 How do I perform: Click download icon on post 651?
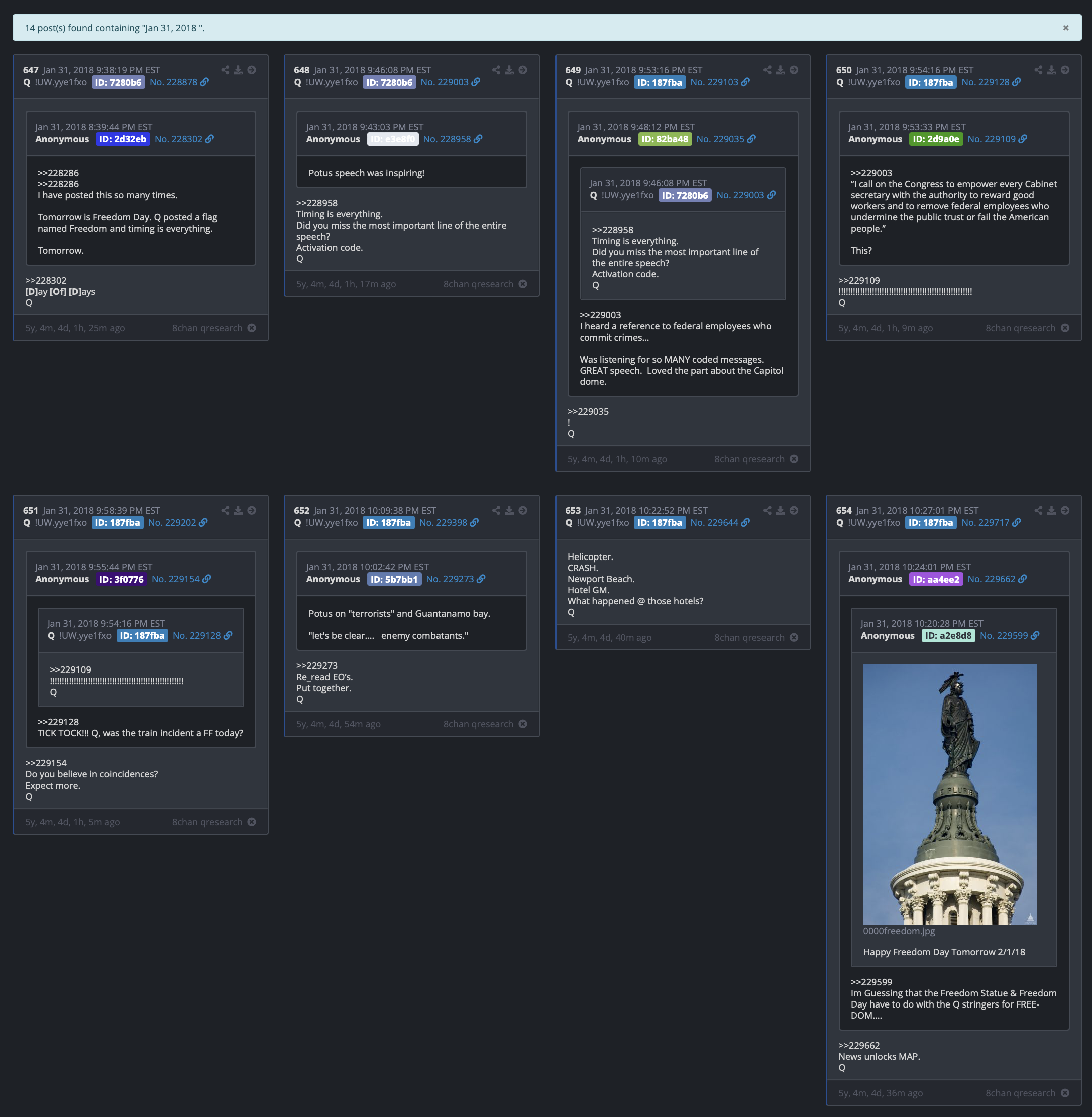pyautogui.click(x=238, y=510)
